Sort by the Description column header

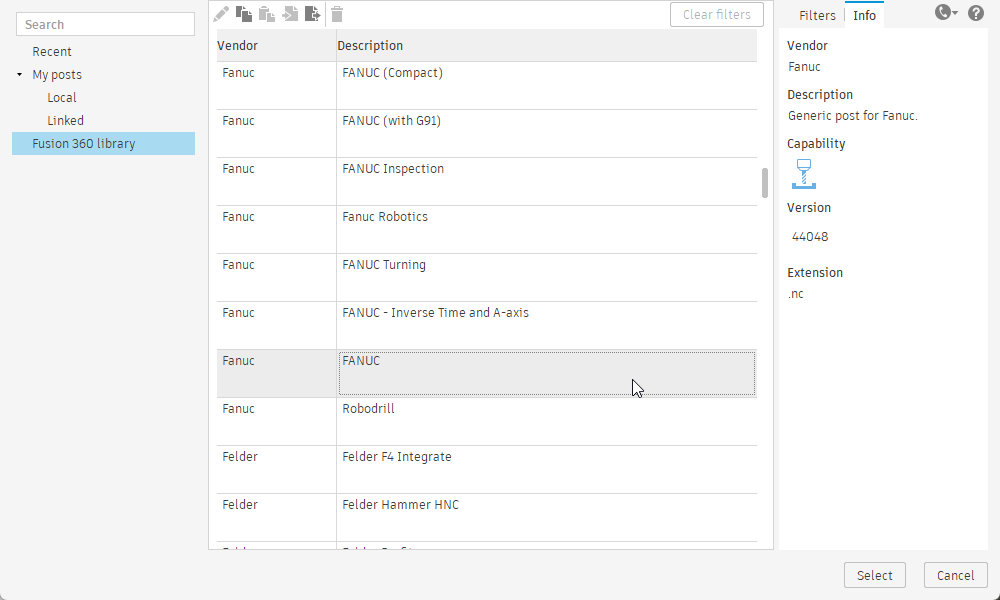pyautogui.click(x=547, y=46)
